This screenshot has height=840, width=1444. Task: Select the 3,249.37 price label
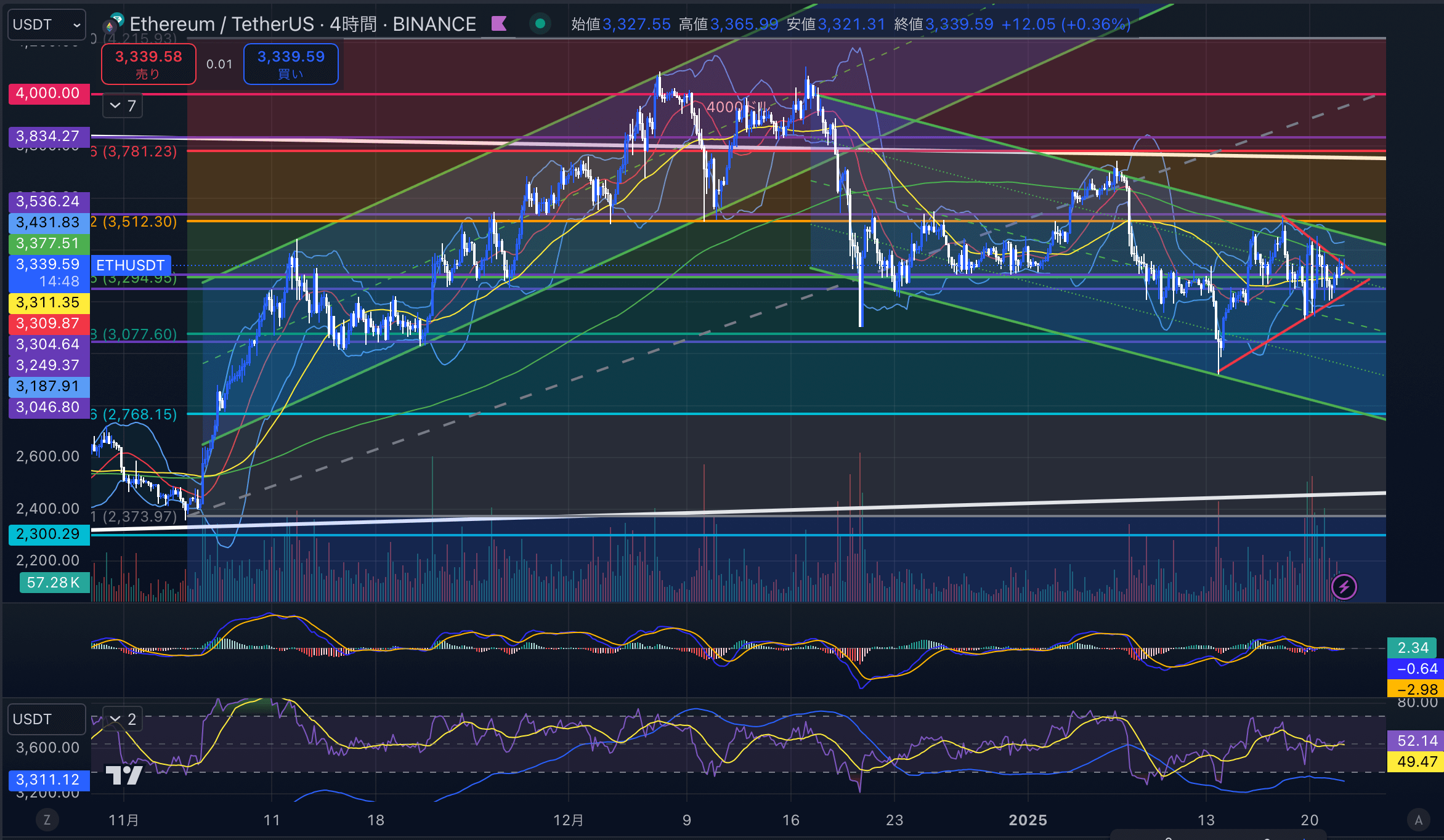coord(49,365)
